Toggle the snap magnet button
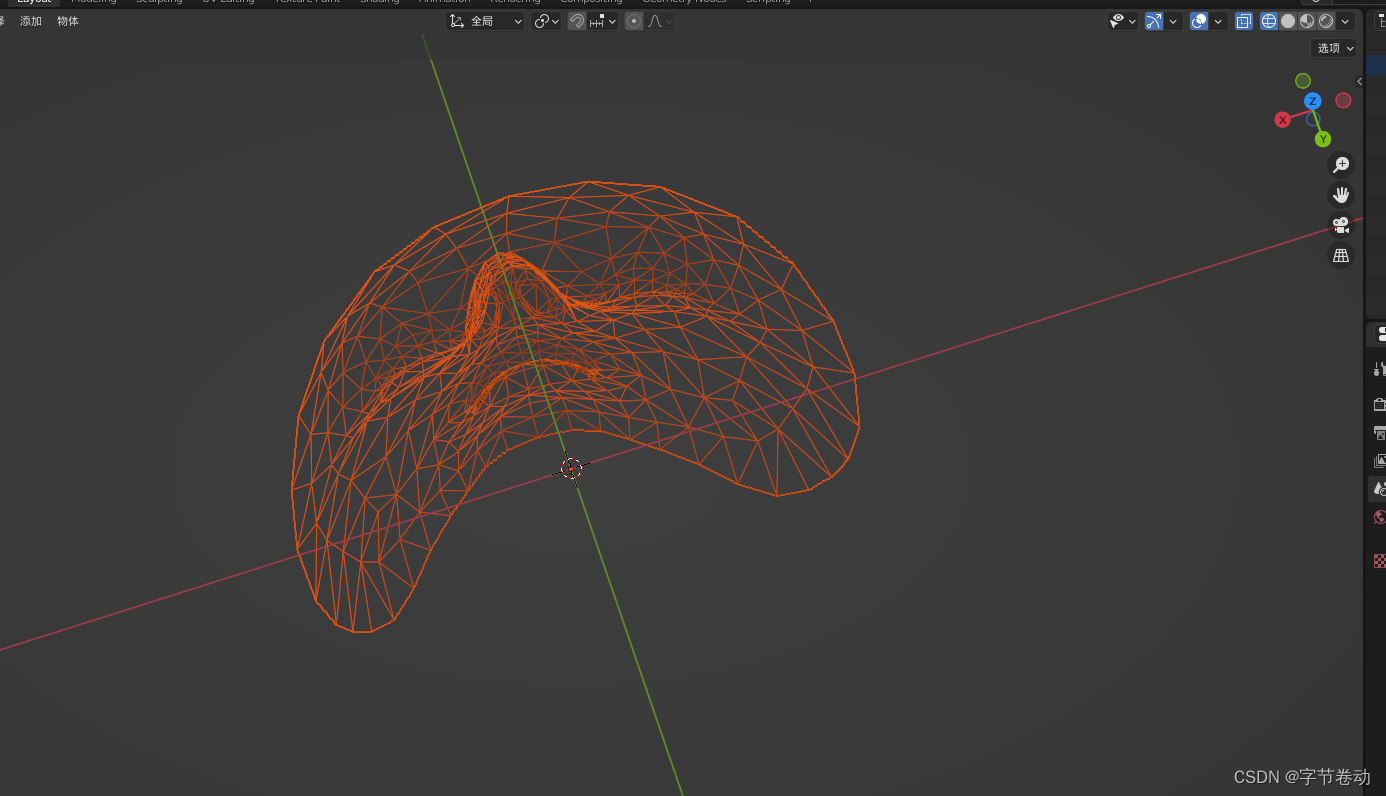Image resolution: width=1386 pixels, height=796 pixels. [x=577, y=21]
